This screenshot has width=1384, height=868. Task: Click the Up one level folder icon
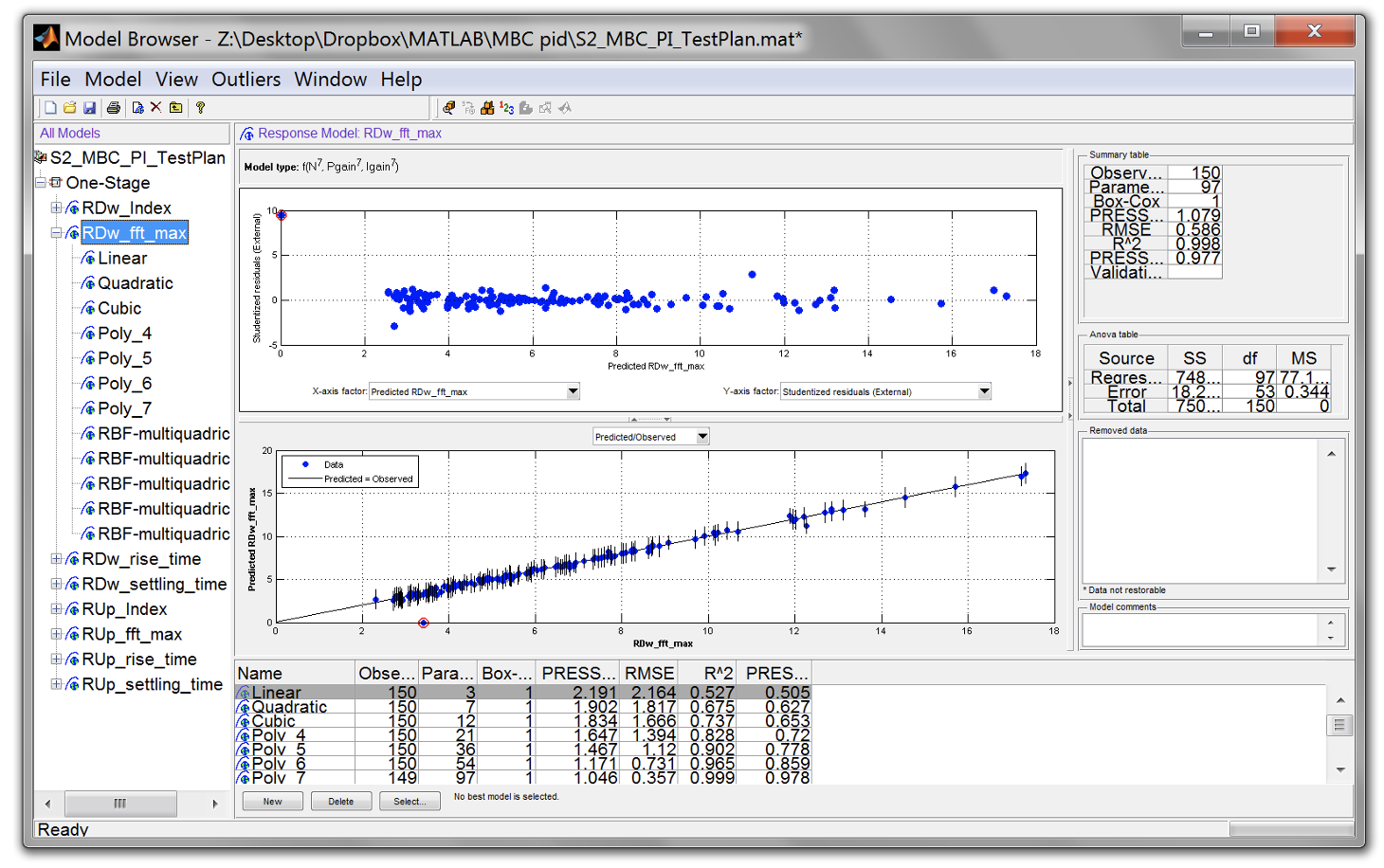[176, 108]
